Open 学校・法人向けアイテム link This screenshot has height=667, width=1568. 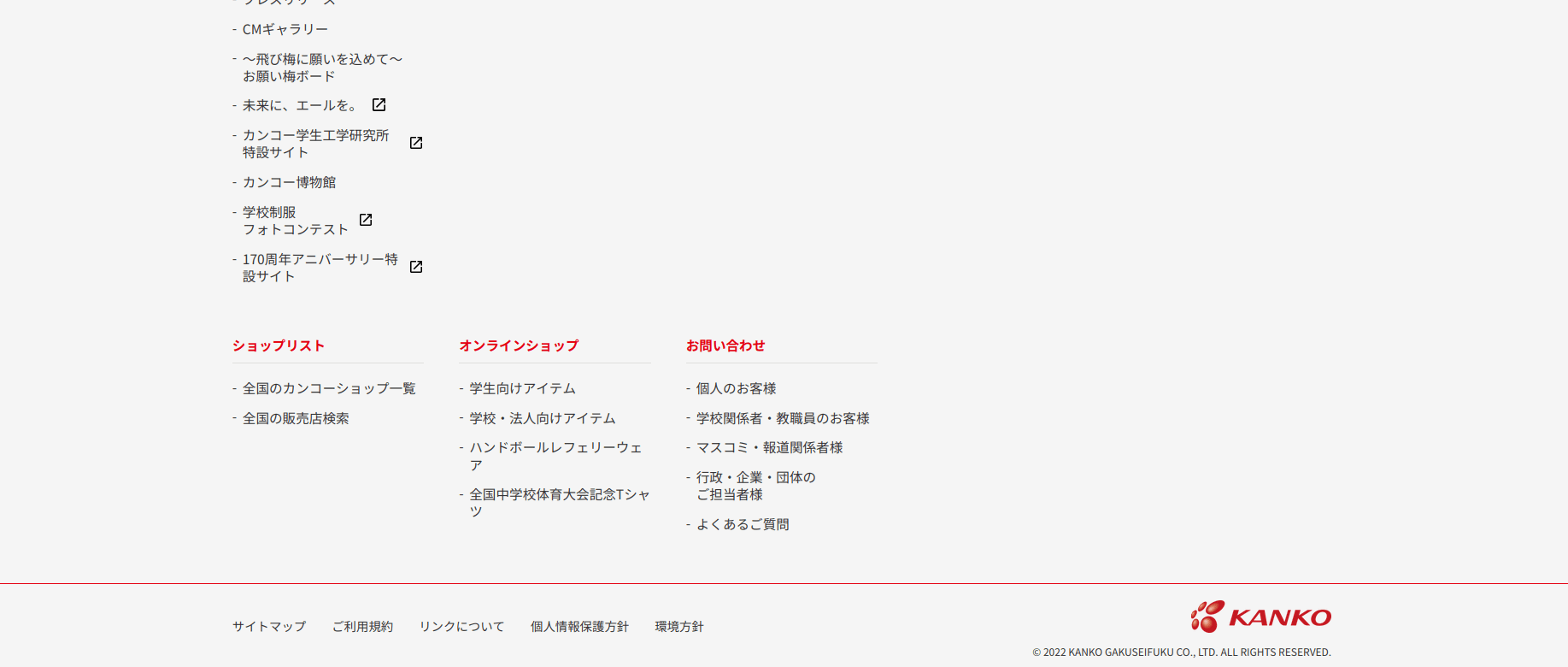(542, 418)
